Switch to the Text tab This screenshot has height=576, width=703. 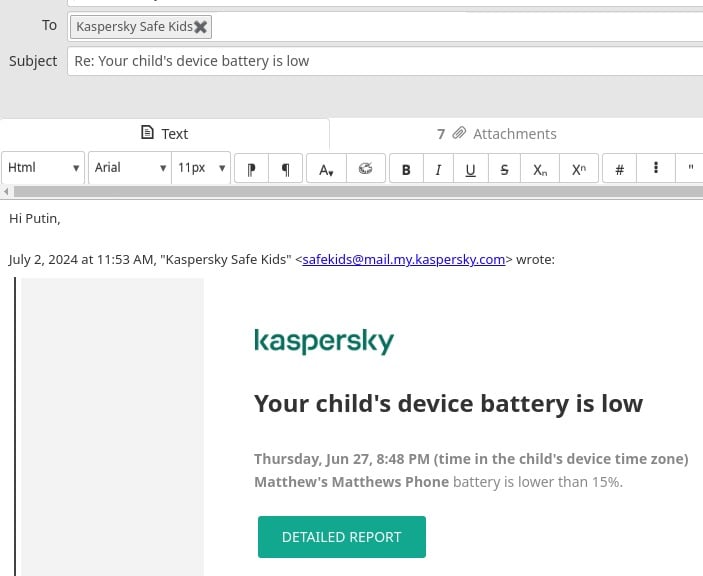click(x=165, y=134)
